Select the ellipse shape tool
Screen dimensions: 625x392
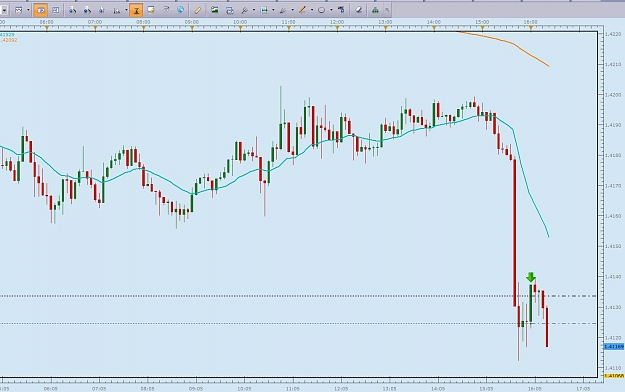tap(322, 10)
